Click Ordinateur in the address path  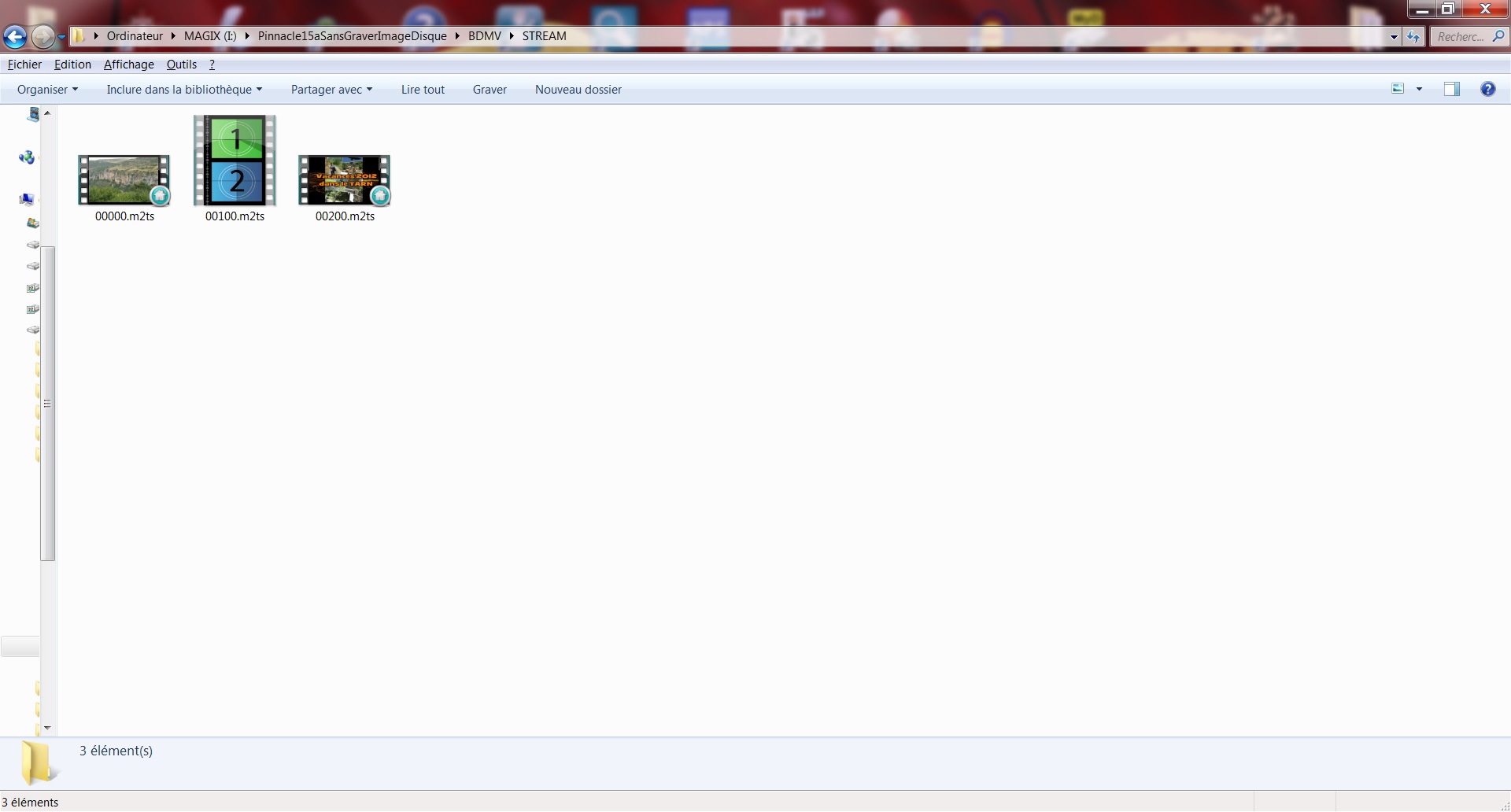coord(135,36)
